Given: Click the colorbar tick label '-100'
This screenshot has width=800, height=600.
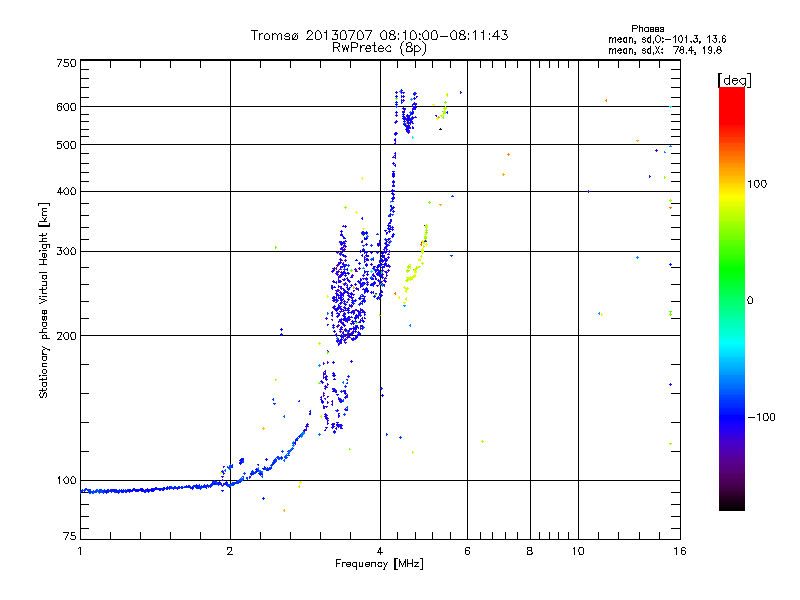Looking at the screenshot, I should click(x=761, y=417).
